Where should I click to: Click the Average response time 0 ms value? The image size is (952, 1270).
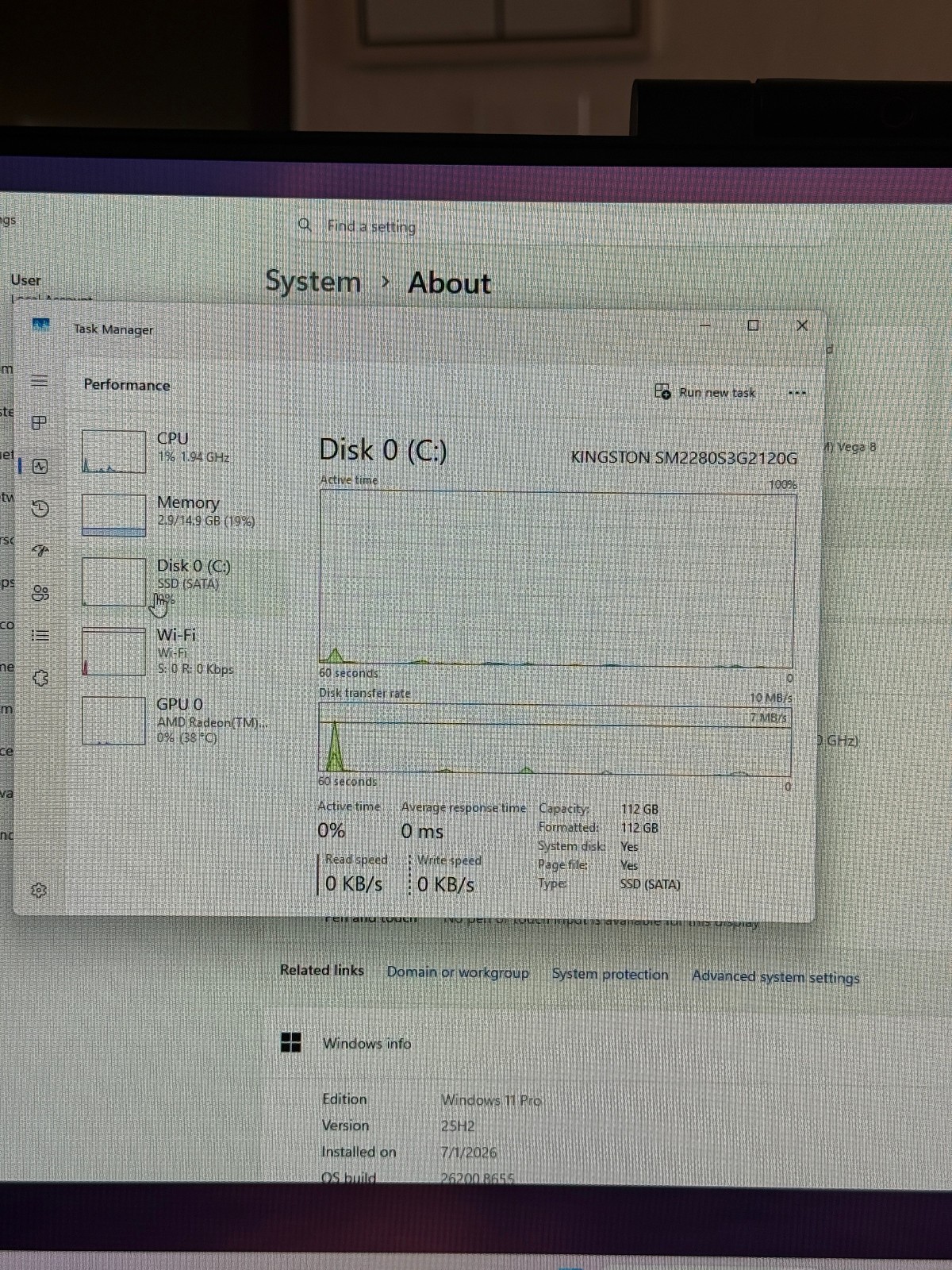[422, 831]
